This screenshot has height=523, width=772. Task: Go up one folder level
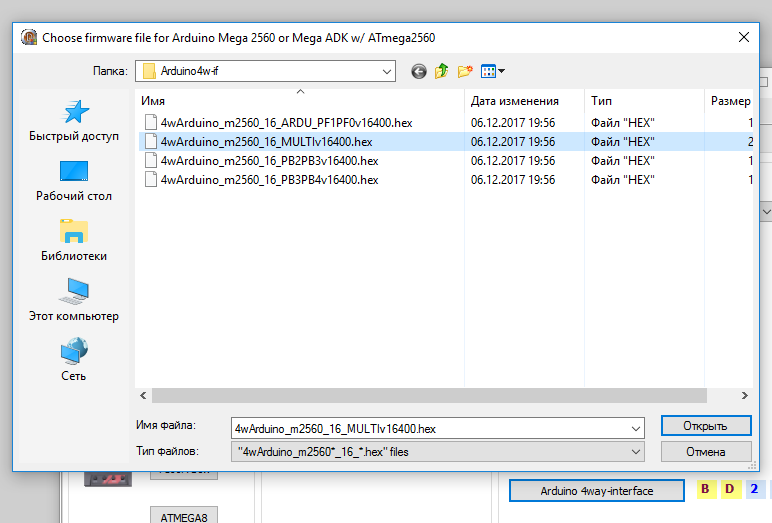(441, 71)
